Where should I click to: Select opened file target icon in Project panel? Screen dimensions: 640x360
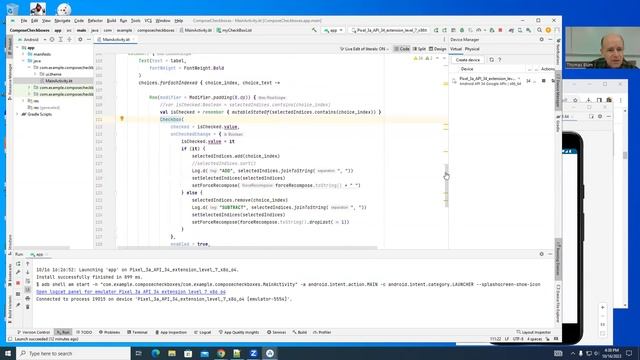(52, 40)
